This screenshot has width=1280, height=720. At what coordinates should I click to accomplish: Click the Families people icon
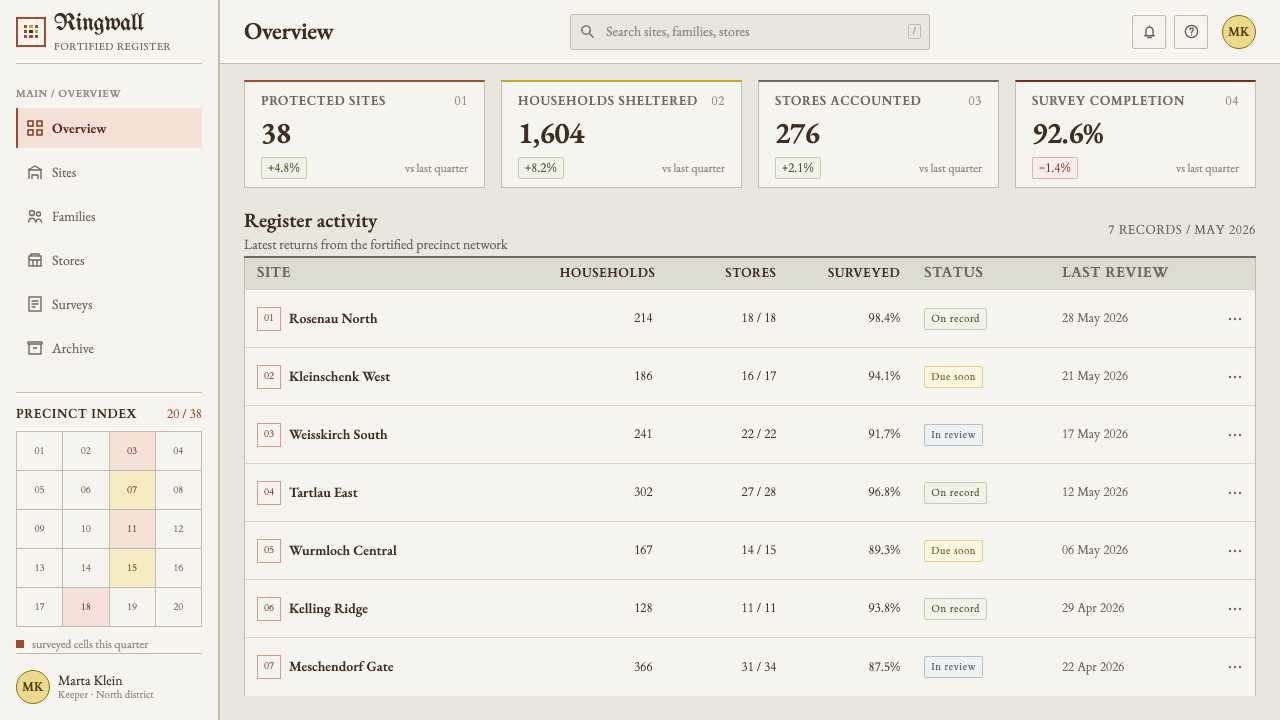(35, 217)
